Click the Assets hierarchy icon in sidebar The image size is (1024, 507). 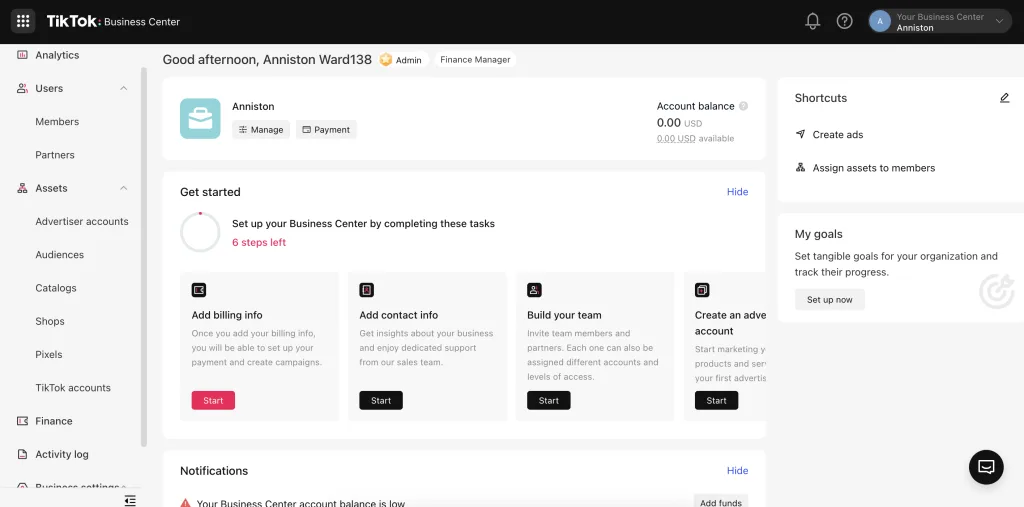click(22, 188)
